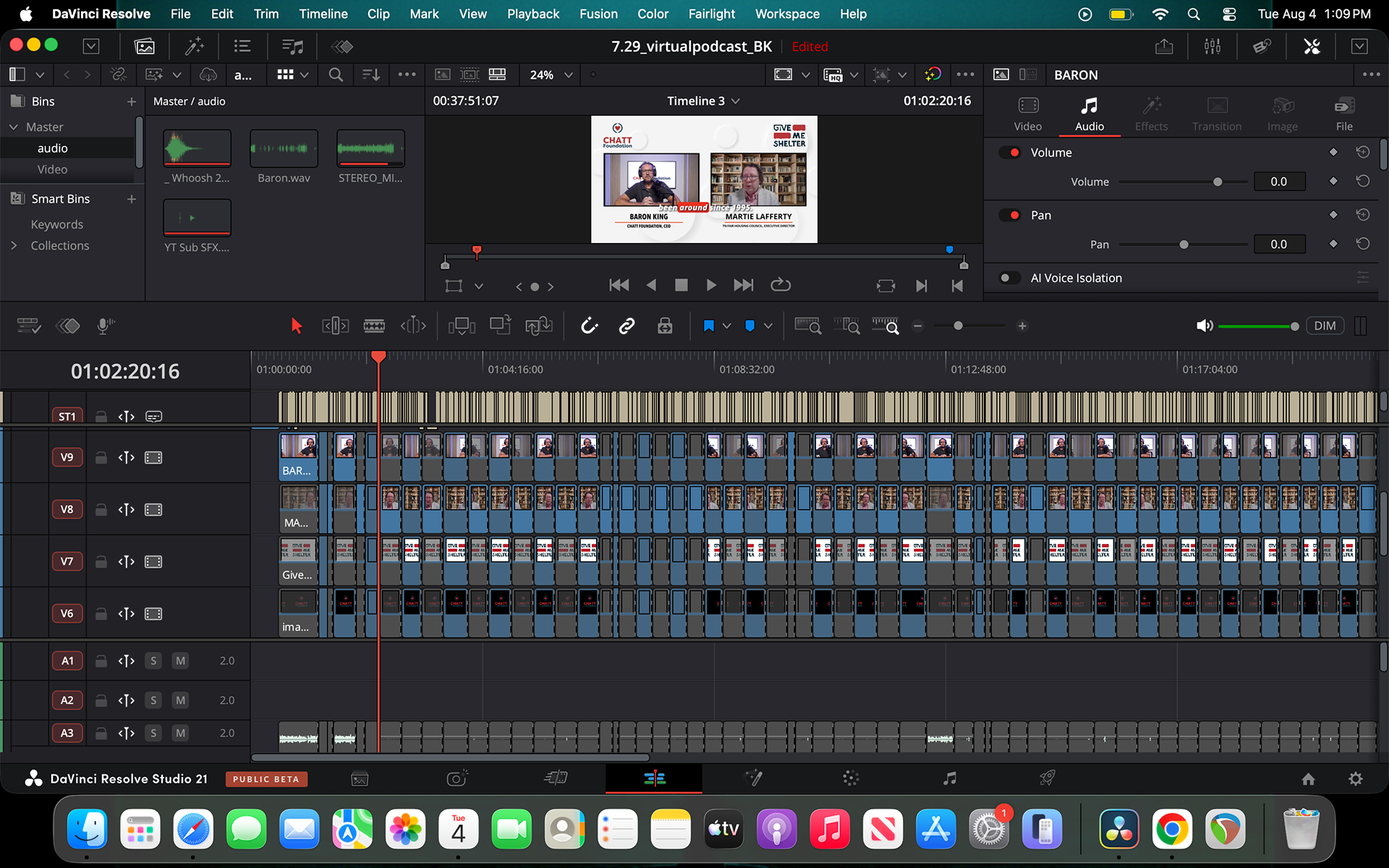Adjust the timeline zoom slider
Screen dimensions: 1389x868
click(x=959, y=326)
